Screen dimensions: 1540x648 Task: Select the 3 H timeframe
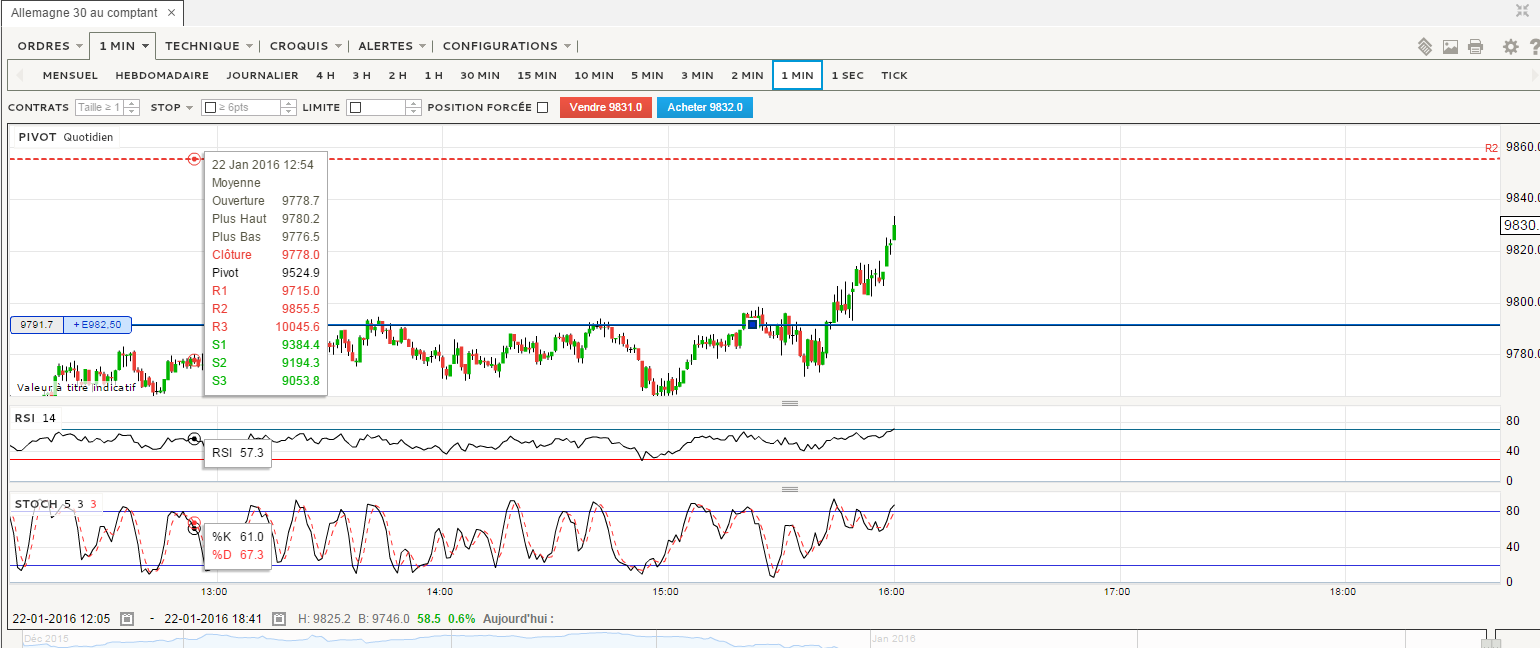pyautogui.click(x=361, y=75)
